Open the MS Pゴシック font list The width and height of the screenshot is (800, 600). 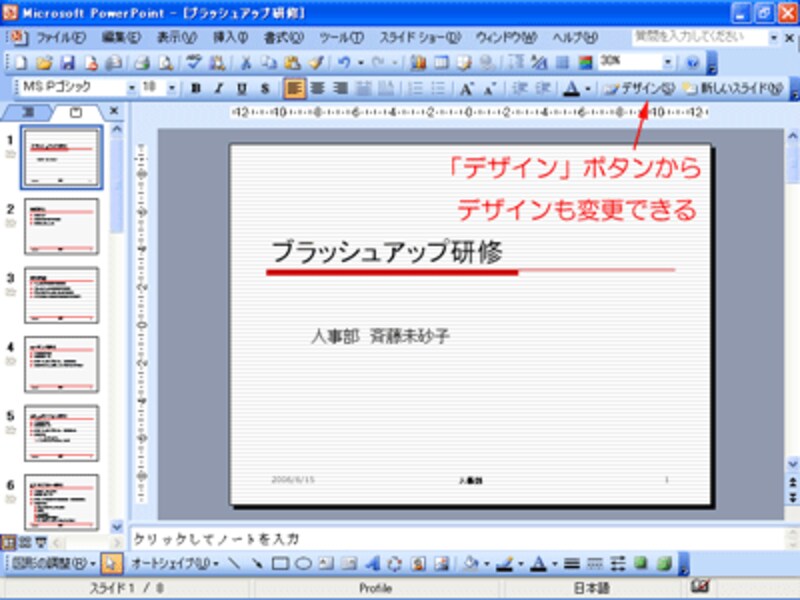[x=131, y=89]
